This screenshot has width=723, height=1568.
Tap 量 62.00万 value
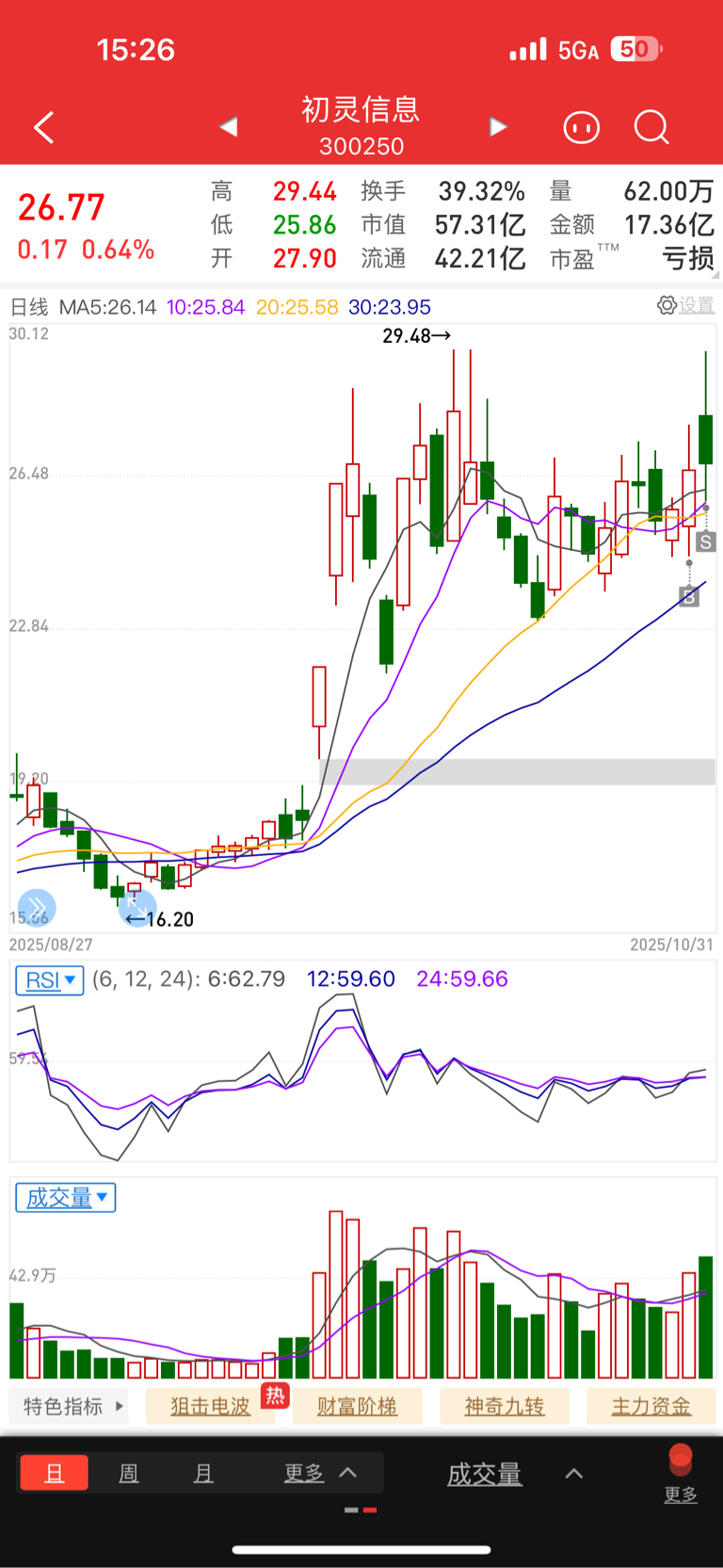click(669, 191)
